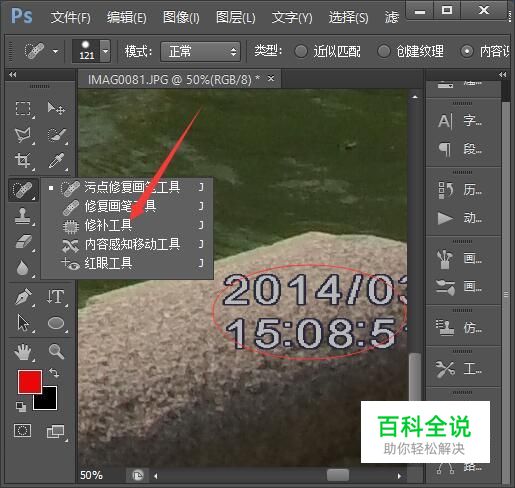Choose 内容感知移动工具 from the flyout
This screenshot has height=488, width=515.
(127, 244)
